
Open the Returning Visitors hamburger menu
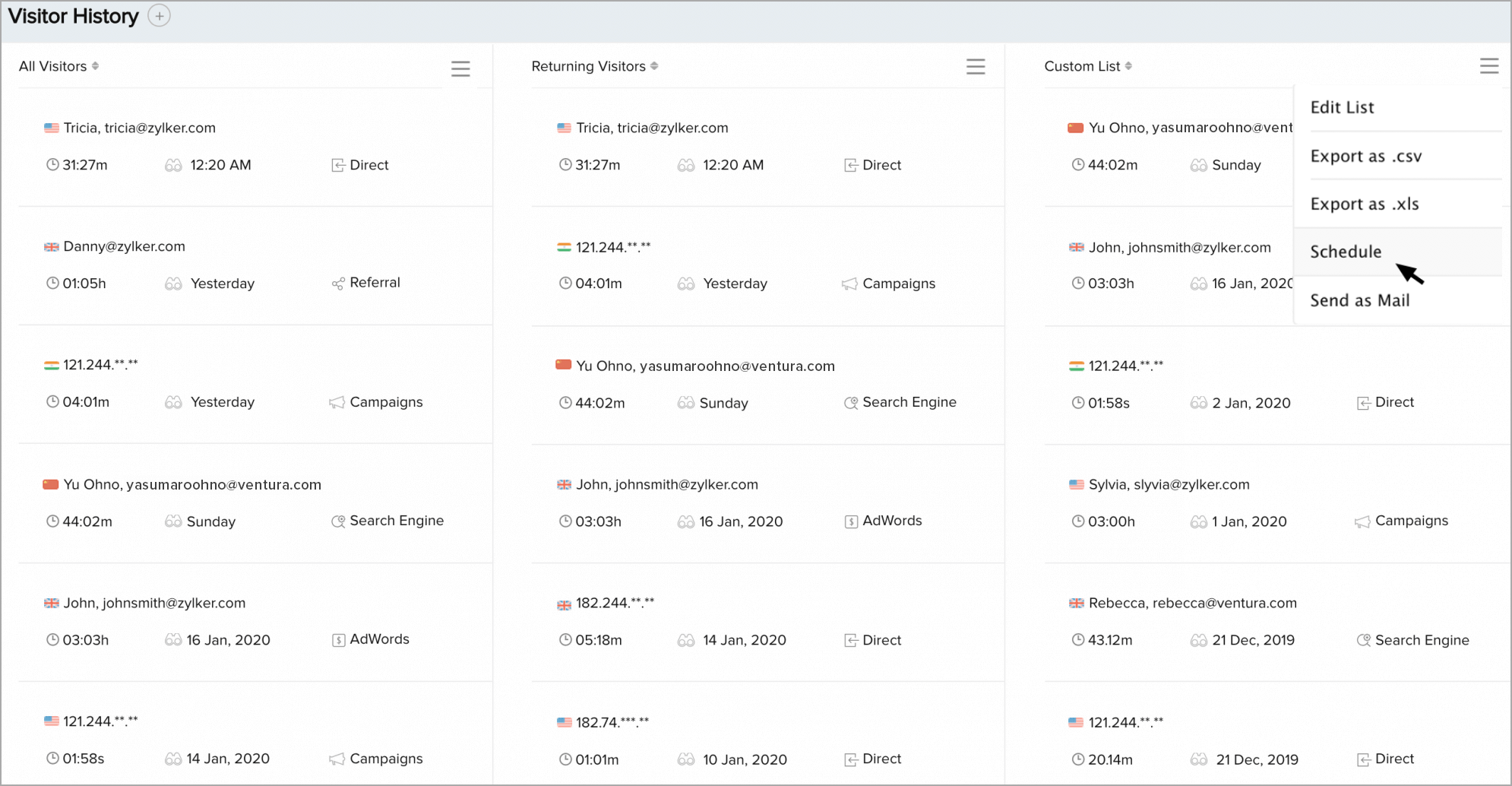coord(976,67)
